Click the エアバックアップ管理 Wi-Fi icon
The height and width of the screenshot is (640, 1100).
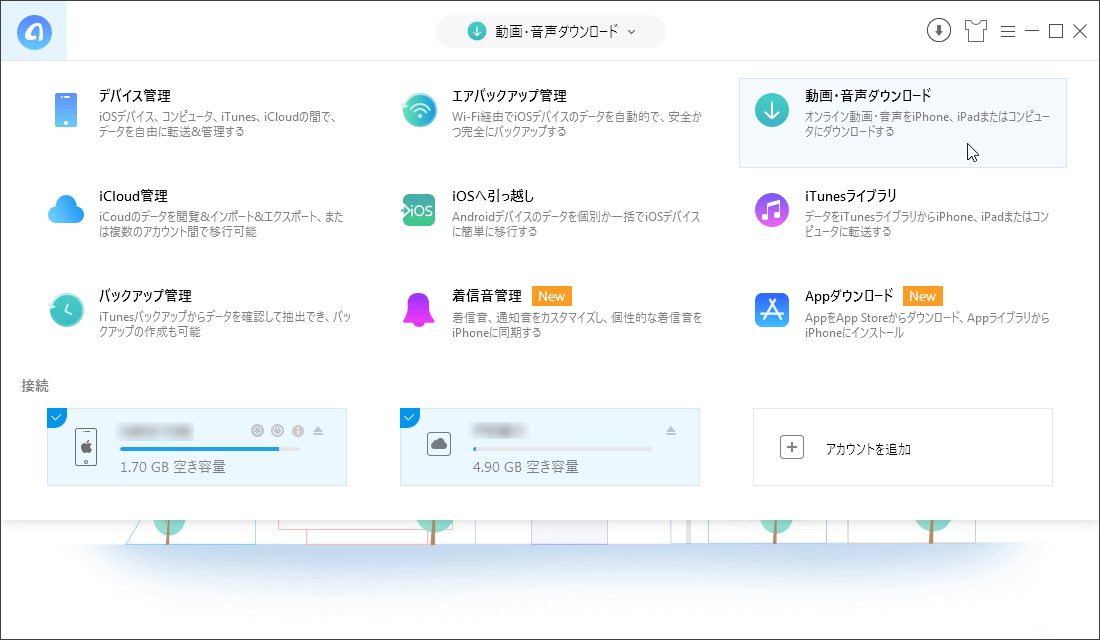pyautogui.click(x=420, y=110)
